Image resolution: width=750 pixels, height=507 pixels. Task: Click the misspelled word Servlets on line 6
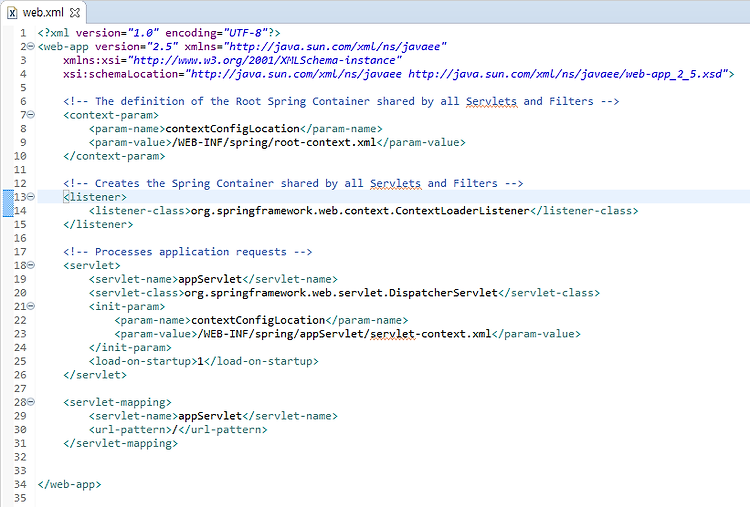point(491,101)
